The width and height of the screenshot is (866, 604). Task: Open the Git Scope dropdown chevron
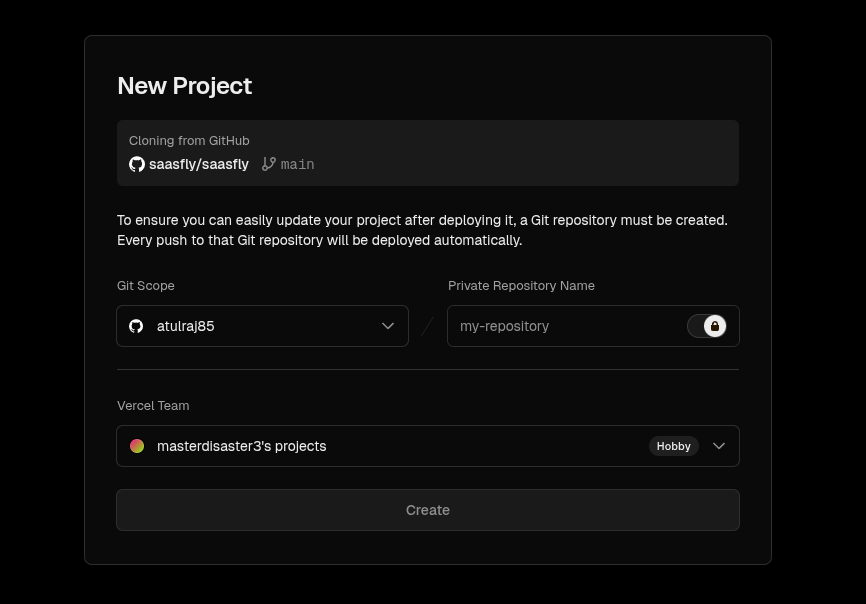[388, 326]
